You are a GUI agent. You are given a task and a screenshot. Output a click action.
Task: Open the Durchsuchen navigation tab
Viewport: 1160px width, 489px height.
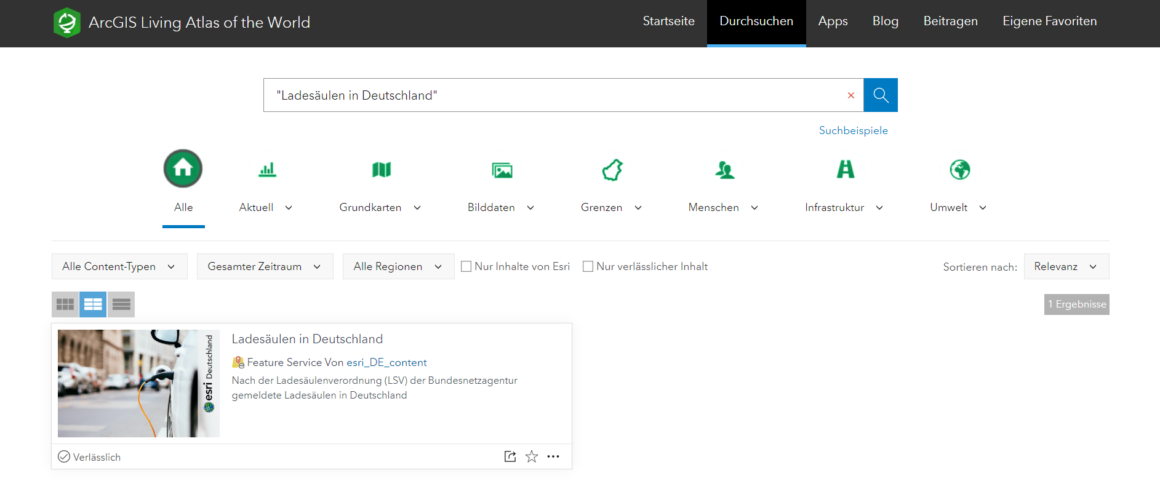[756, 22]
